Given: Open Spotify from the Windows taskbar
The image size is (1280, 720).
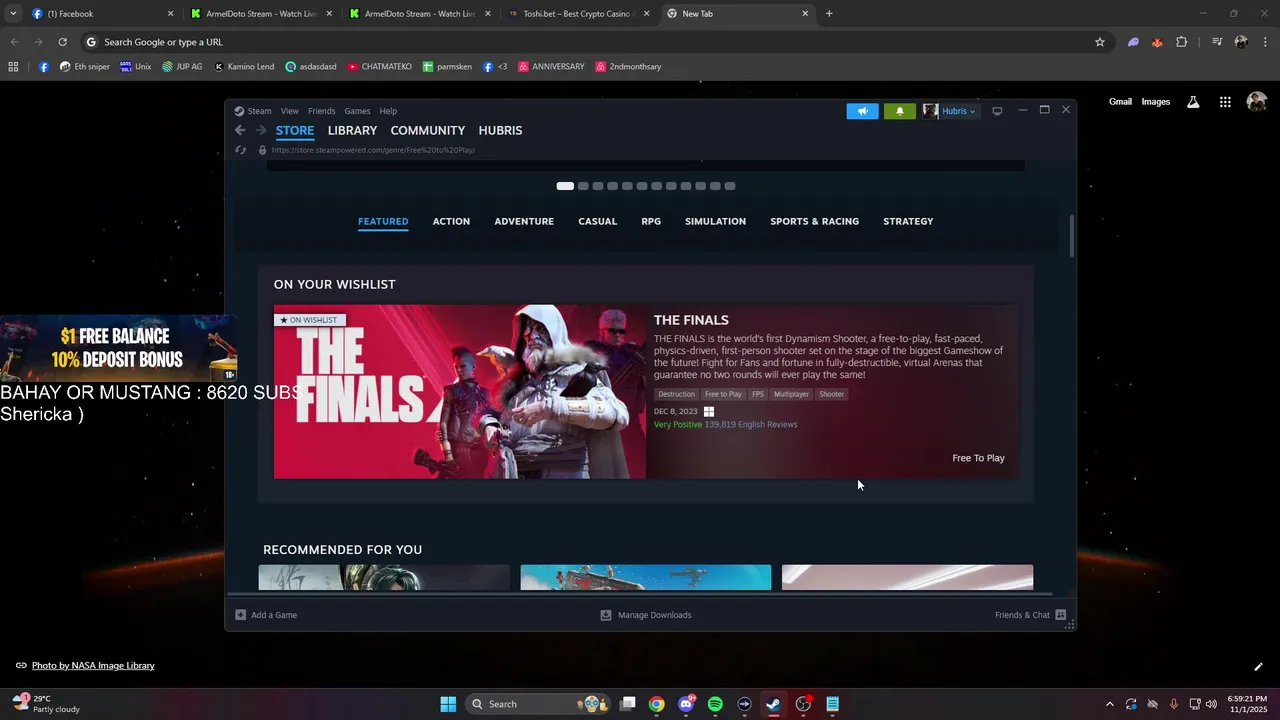Looking at the screenshot, I should pyautogui.click(x=715, y=704).
